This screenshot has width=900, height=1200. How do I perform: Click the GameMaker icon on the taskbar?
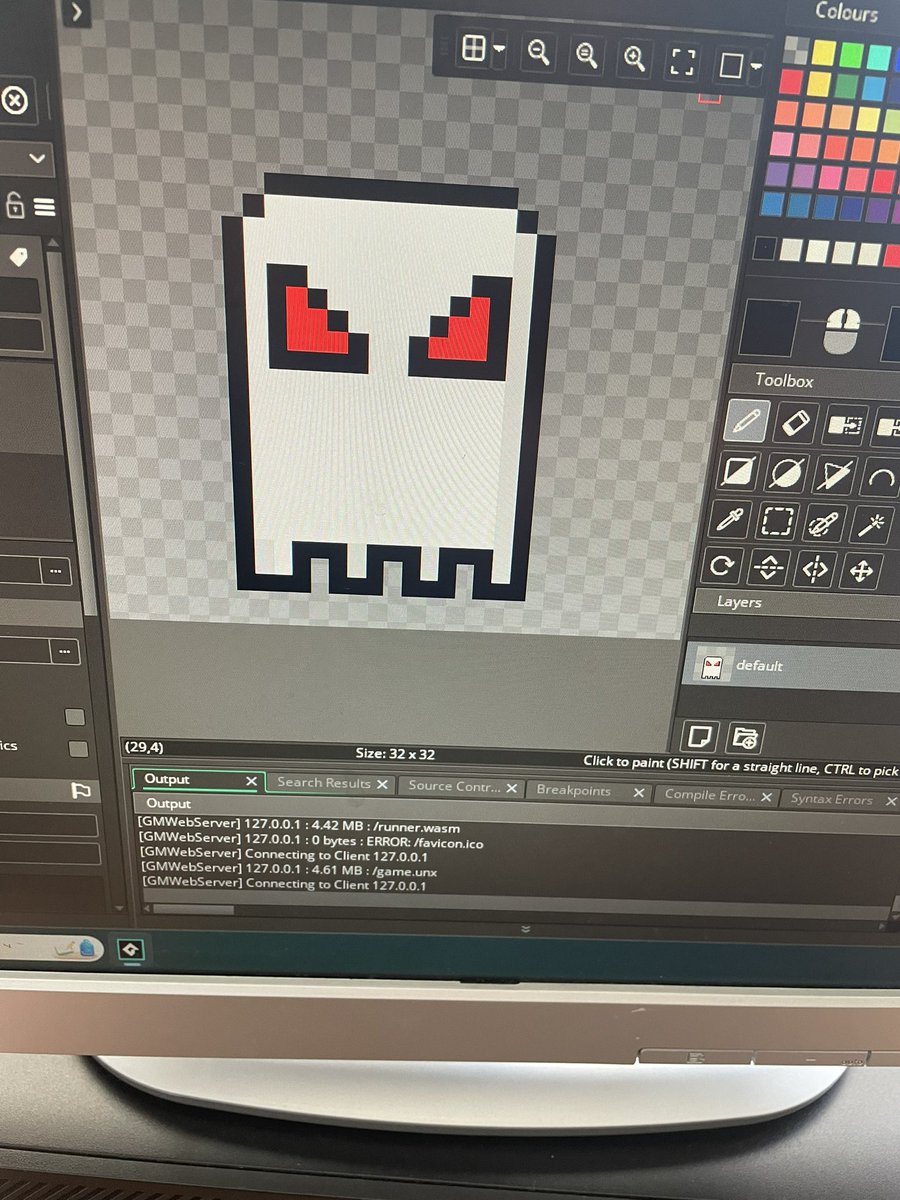pos(131,951)
